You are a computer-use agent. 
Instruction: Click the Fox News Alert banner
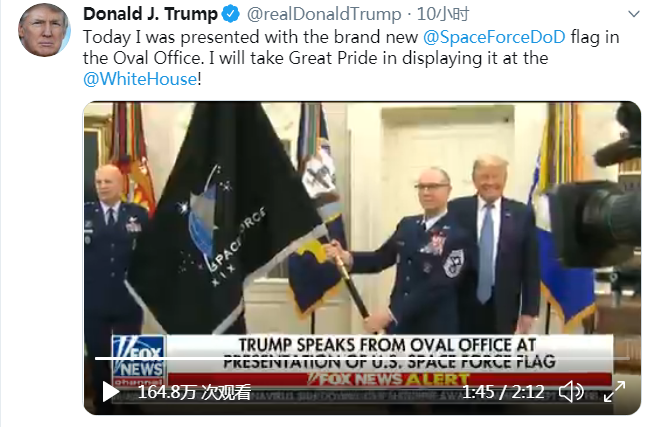pos(389,379)
